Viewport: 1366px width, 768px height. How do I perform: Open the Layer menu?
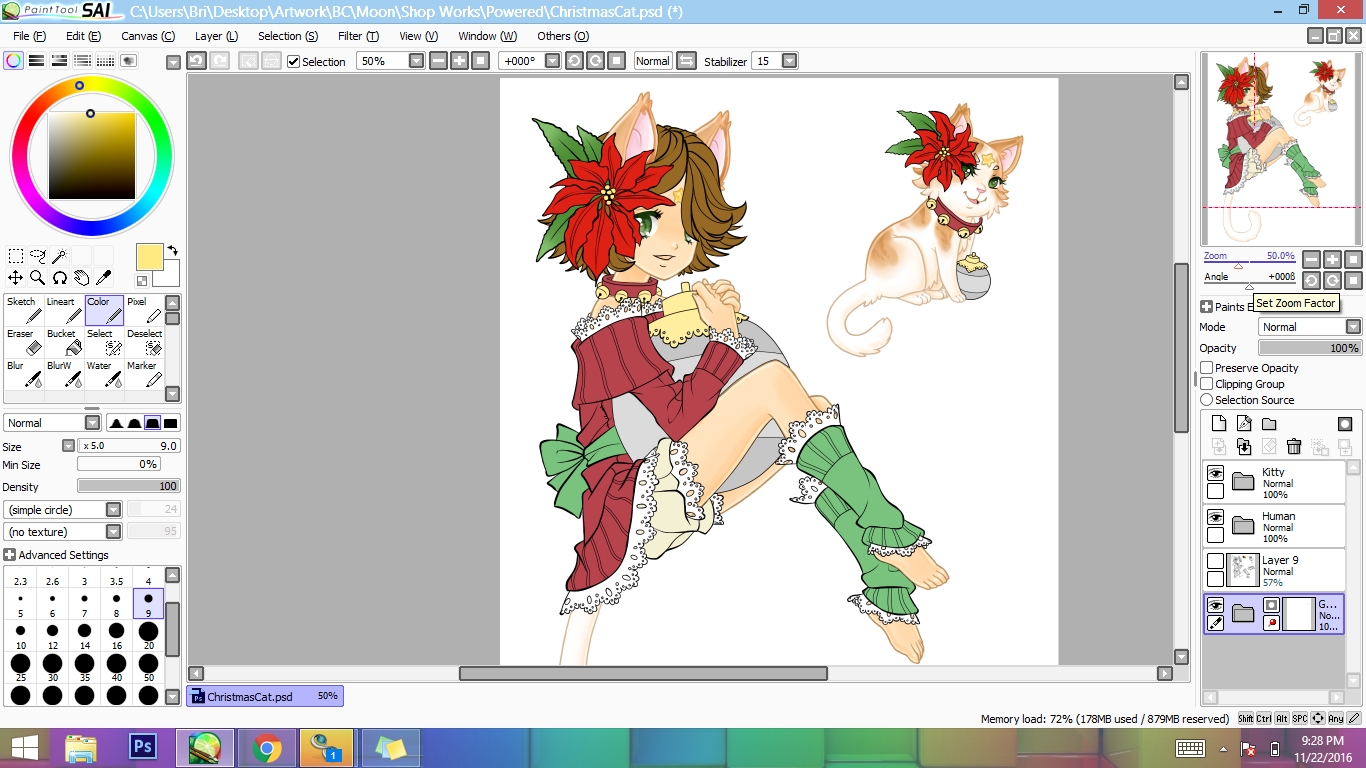tap(216, 36)
